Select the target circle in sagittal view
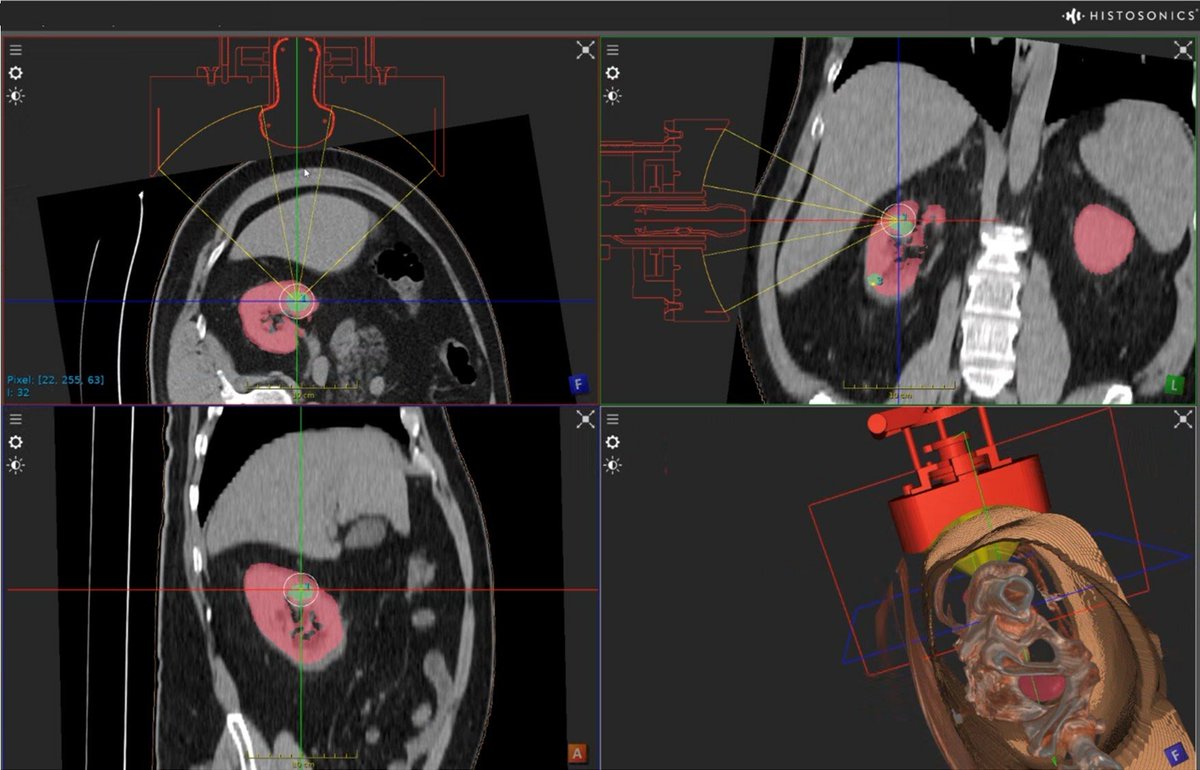Screen dimensions: 1200x770 (300, 589)
